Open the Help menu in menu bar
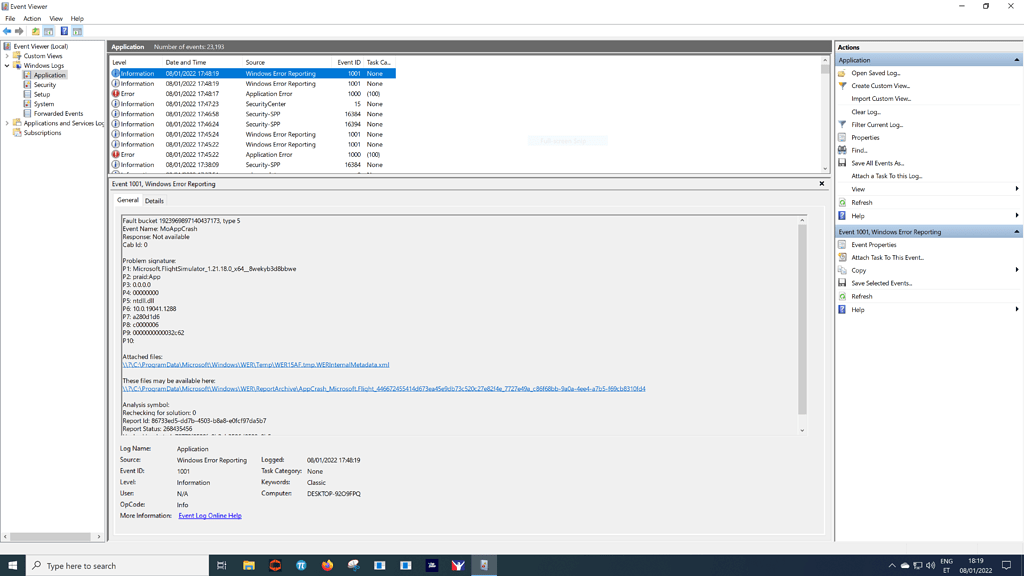The width and height of the screenshot is (1024, 576). click(77, 18)
